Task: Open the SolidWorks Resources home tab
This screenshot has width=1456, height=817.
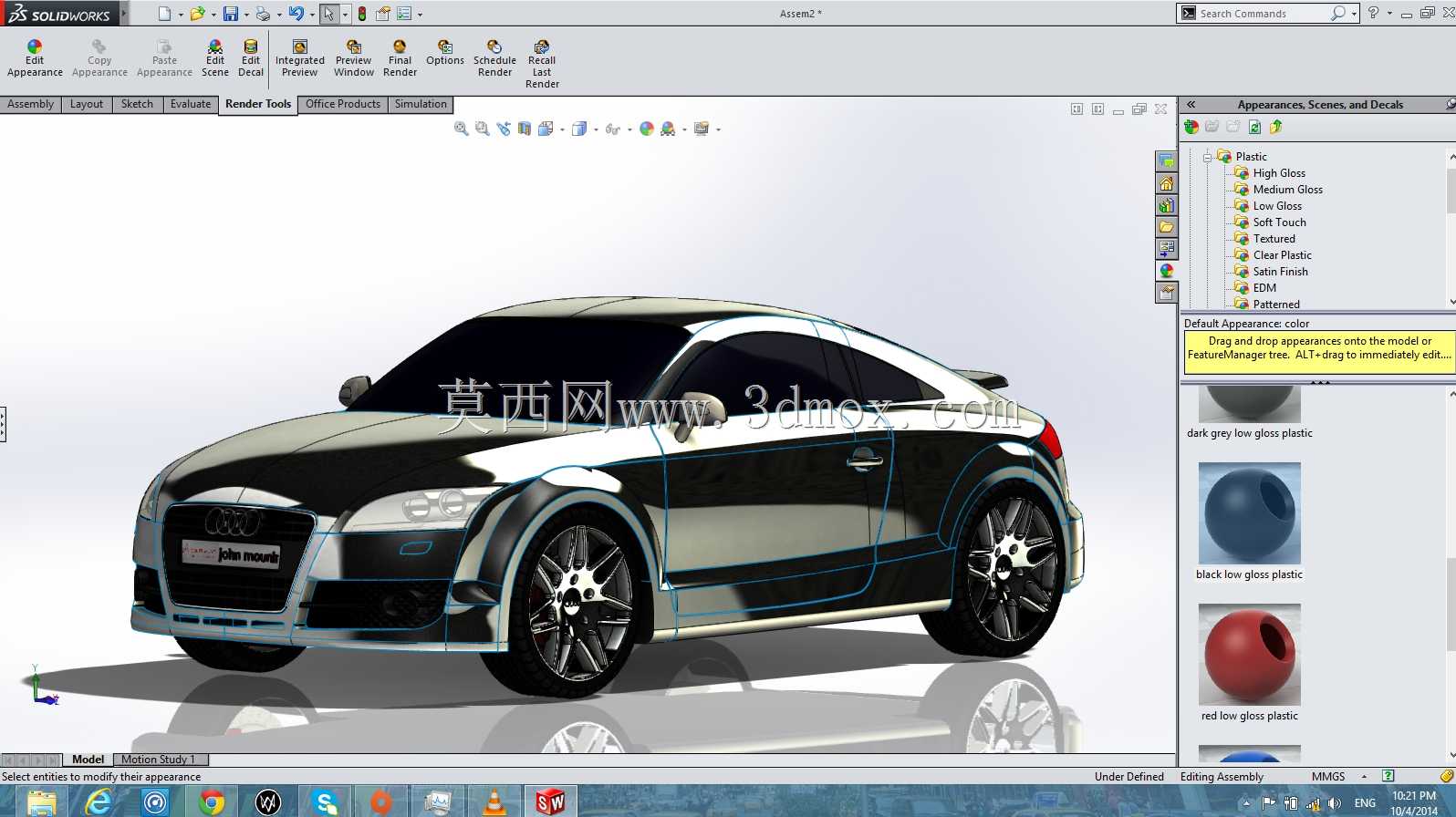Action: pyautogui.click(x=1167, y=183)
